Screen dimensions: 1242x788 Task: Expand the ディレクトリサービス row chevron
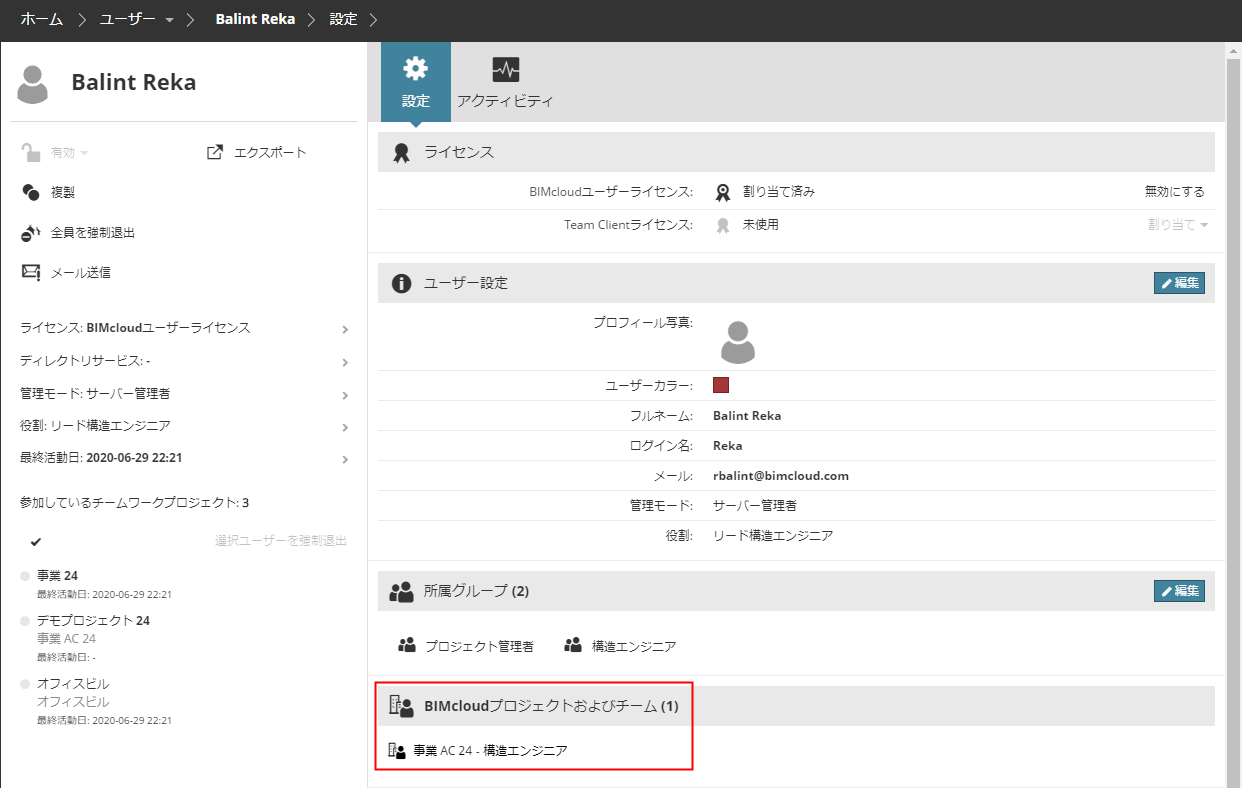click(x=345, y=362)
